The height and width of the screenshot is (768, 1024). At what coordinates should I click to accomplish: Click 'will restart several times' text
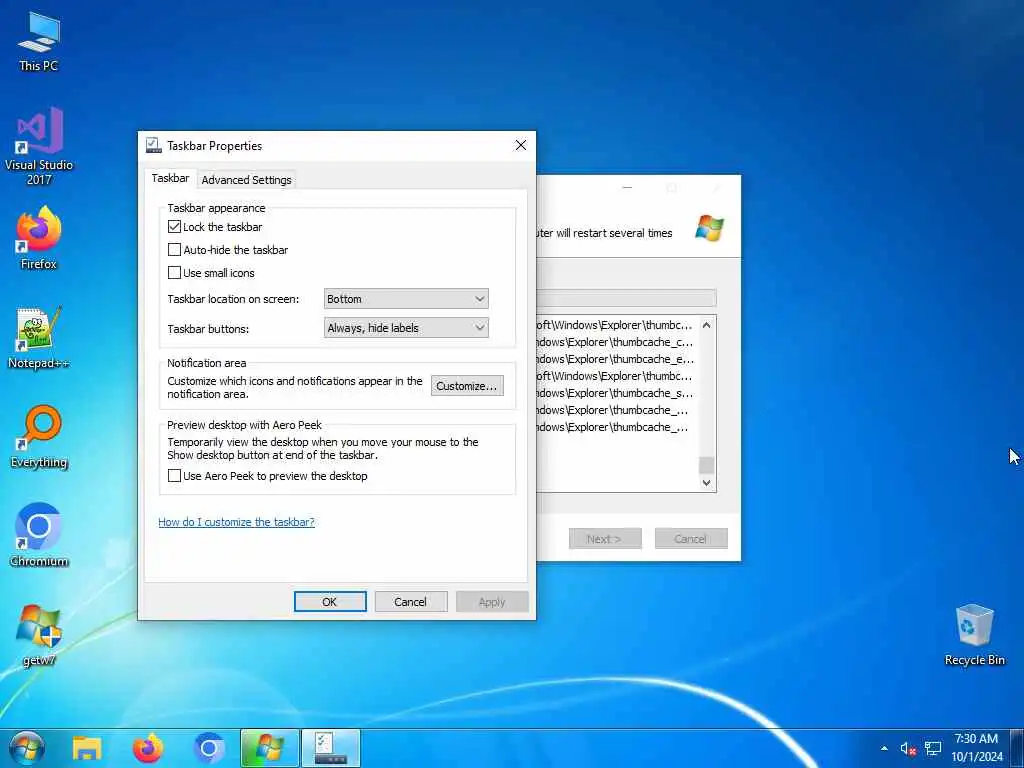coord(614,233)
